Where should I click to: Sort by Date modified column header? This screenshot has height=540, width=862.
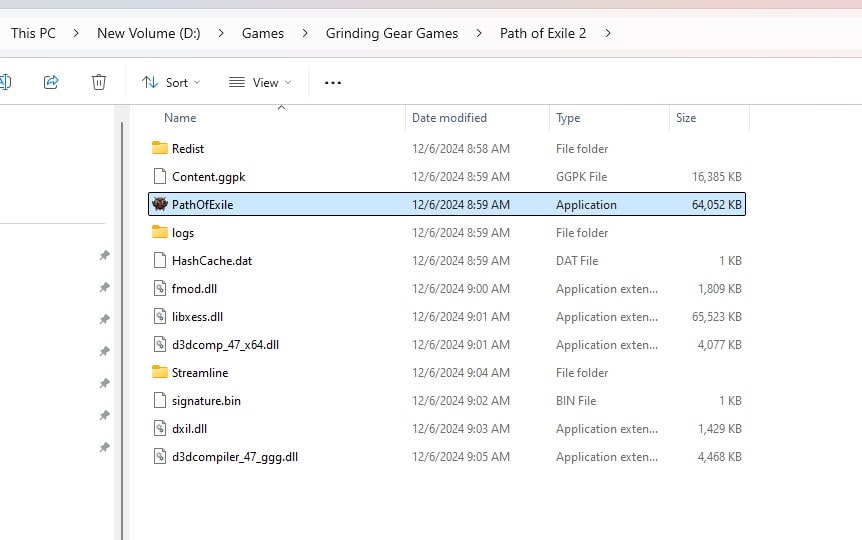point(449,118)
